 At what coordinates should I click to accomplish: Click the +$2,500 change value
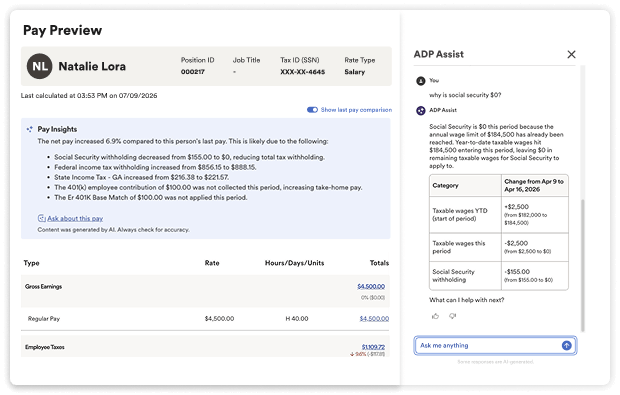pos(516,206)
